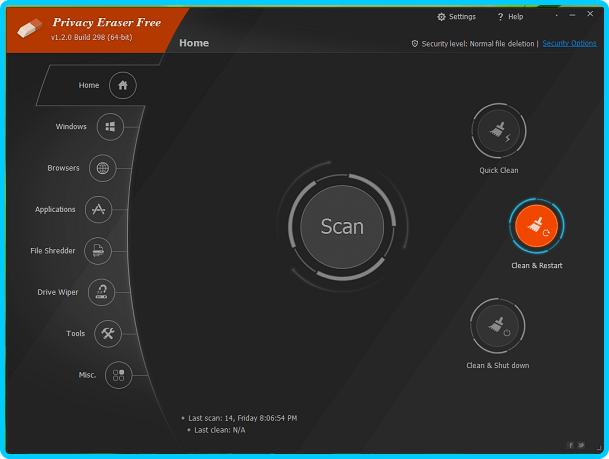The width and height of the screenshot is (609, 459).
Task: Close the Privacy Eraser window
Action: pos(590,14)
